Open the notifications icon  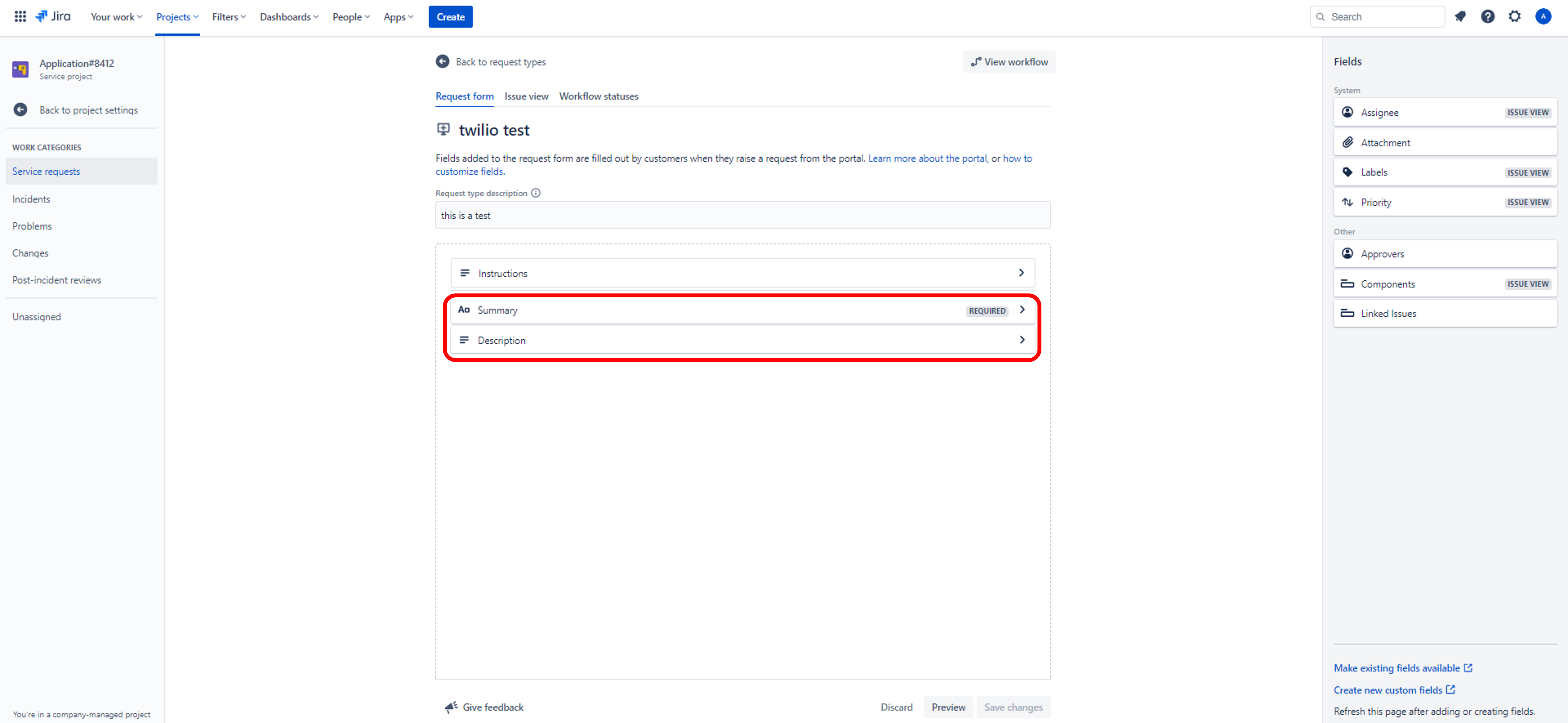(1460, 17)
